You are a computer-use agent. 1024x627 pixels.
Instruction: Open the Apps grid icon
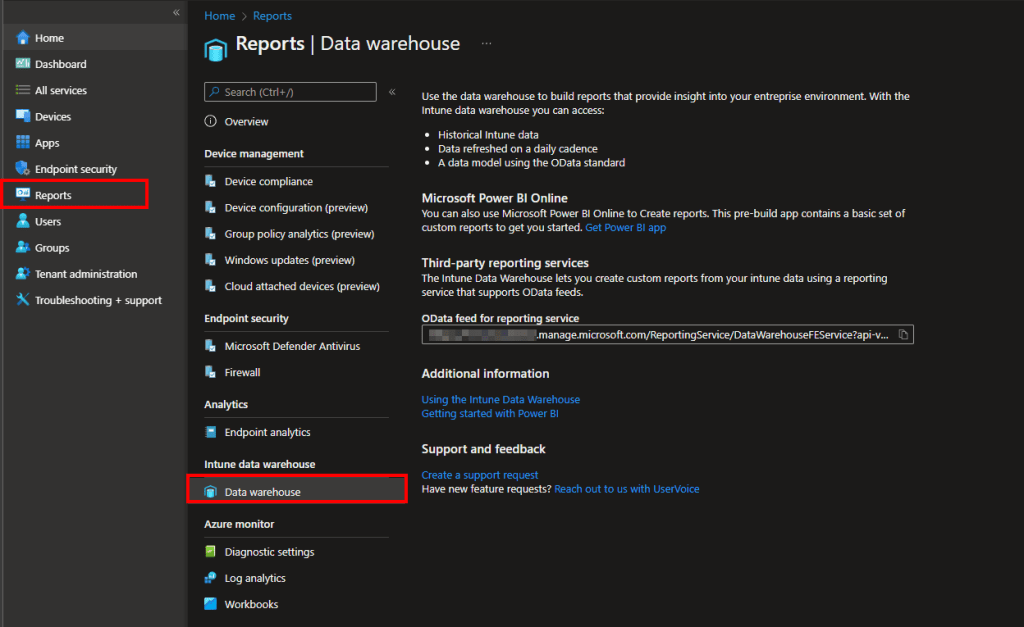(x=23, y=143)
